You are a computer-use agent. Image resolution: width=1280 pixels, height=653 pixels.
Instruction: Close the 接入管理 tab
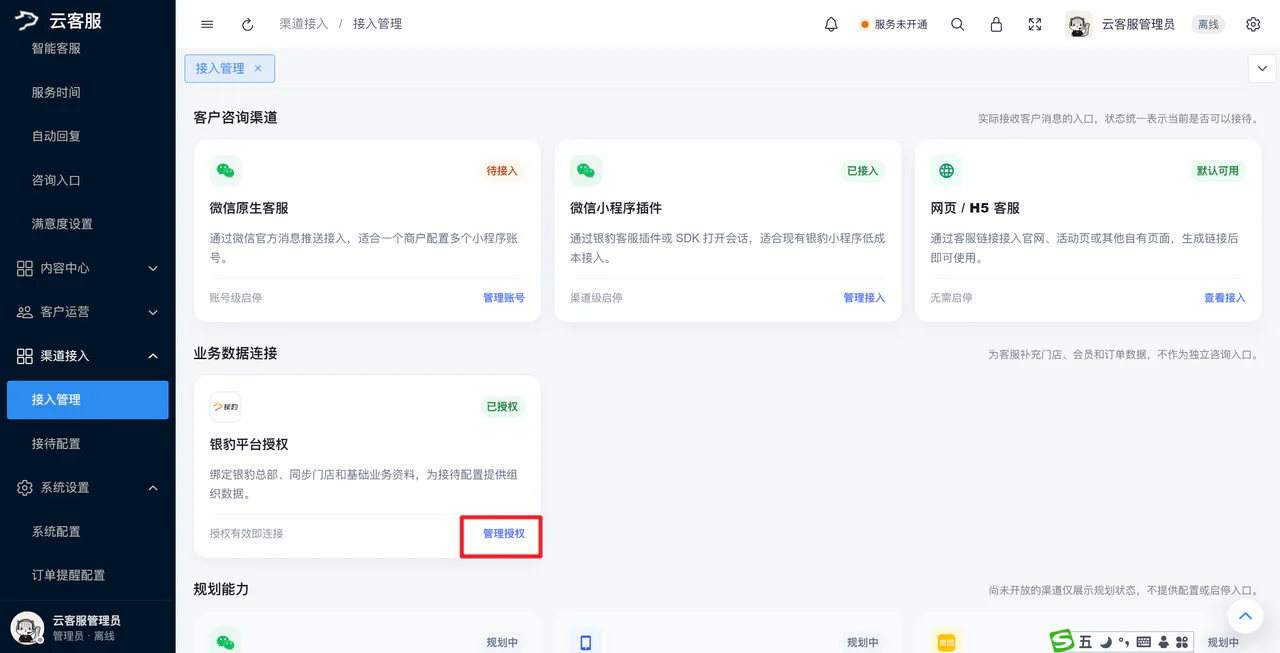tap(258, 68)
